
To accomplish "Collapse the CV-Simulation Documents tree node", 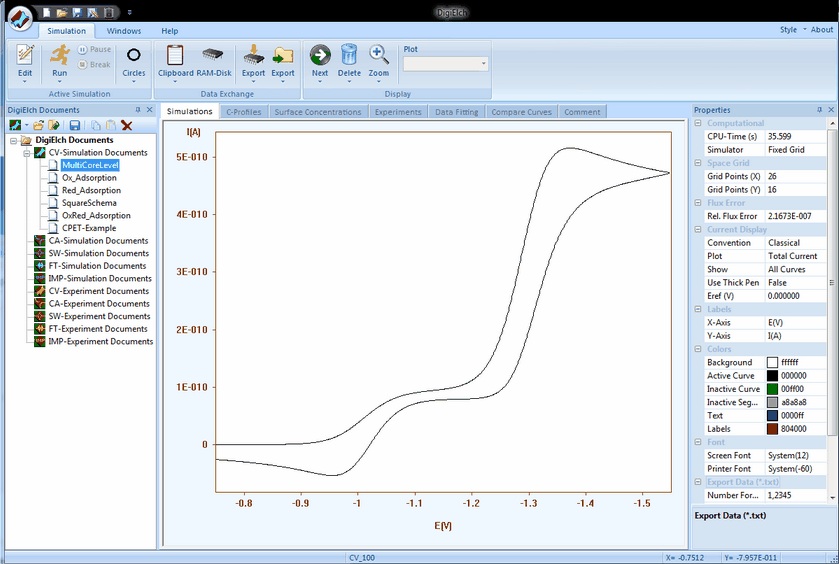I will pyautogui.click(x=27, y=153).
